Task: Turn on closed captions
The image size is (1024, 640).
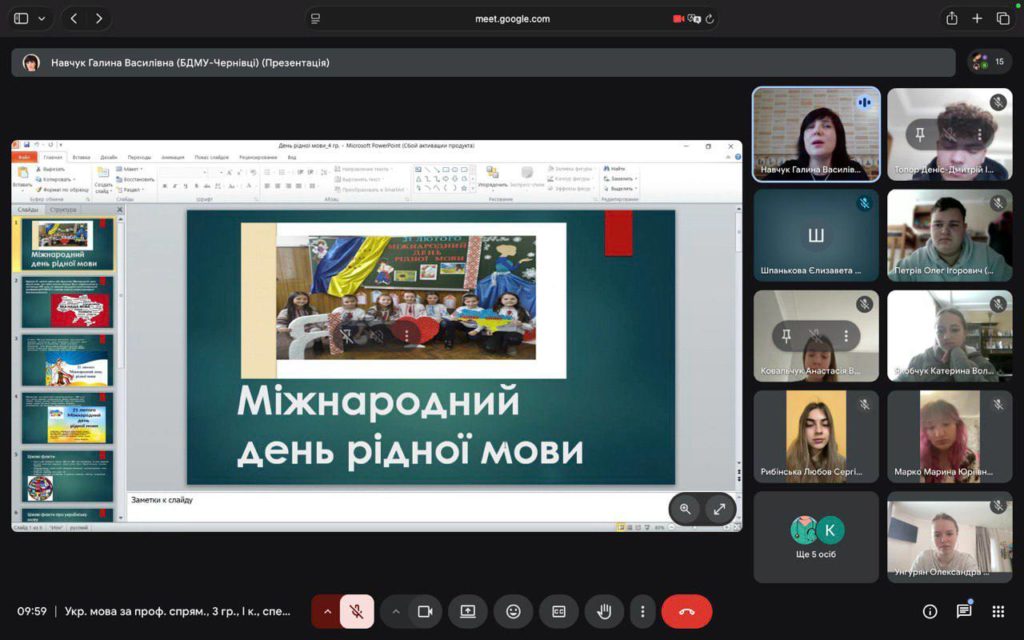Action: (x=559, y=611)
